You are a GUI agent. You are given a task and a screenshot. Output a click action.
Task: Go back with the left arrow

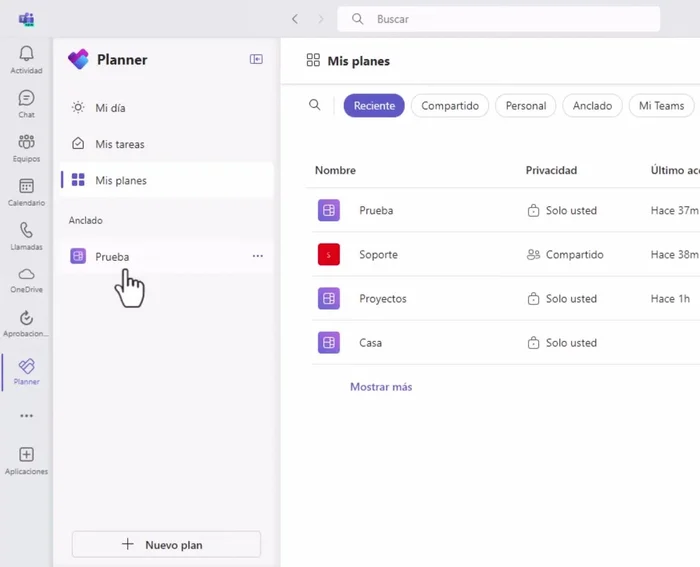pos(295,19)
